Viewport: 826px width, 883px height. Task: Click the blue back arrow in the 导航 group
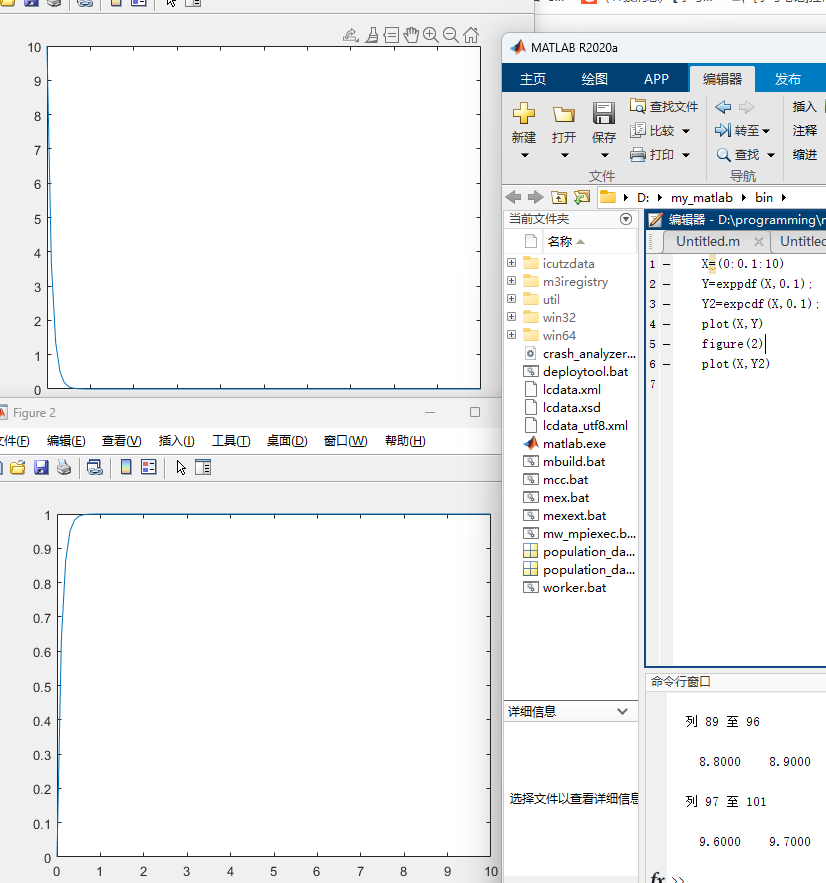(723, 106)
